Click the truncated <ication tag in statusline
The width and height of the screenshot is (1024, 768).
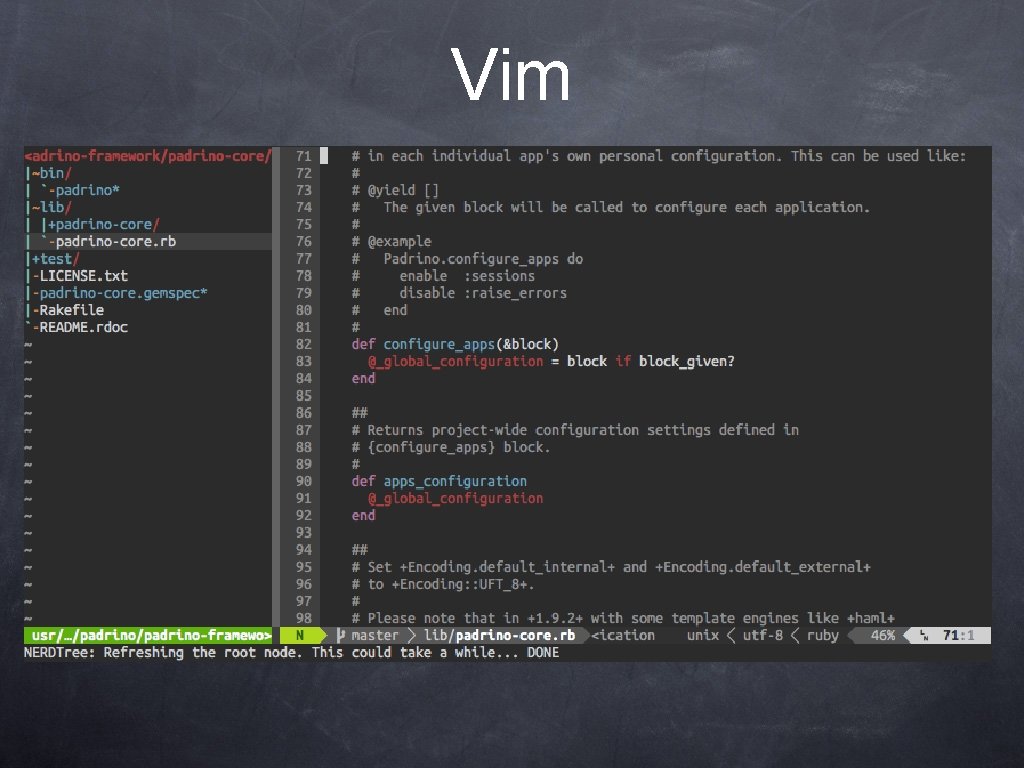[623, 635]
